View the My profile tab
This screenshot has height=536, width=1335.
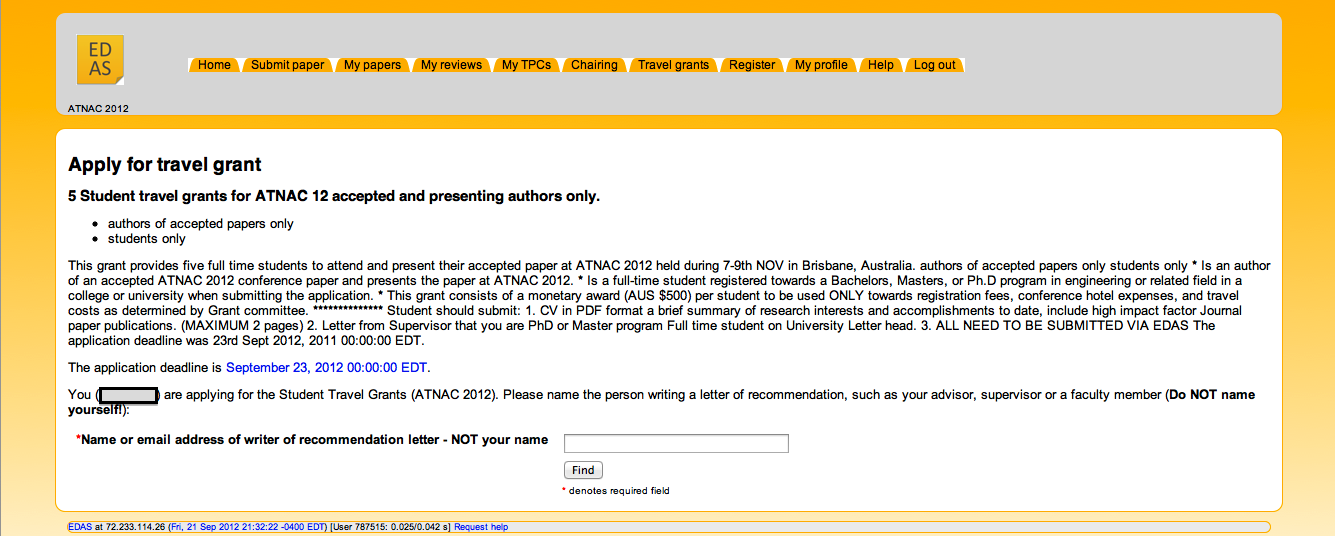(x=821, y=65)
